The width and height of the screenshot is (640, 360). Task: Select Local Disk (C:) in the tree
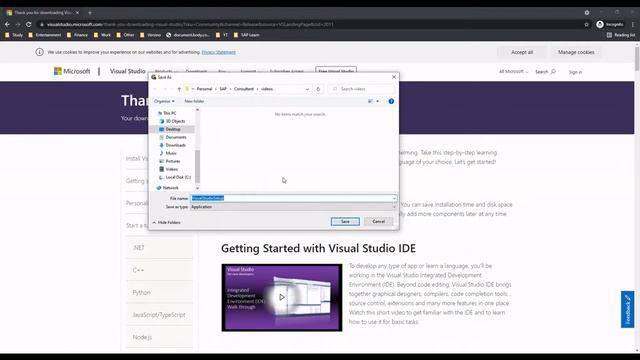pos(178,177)
